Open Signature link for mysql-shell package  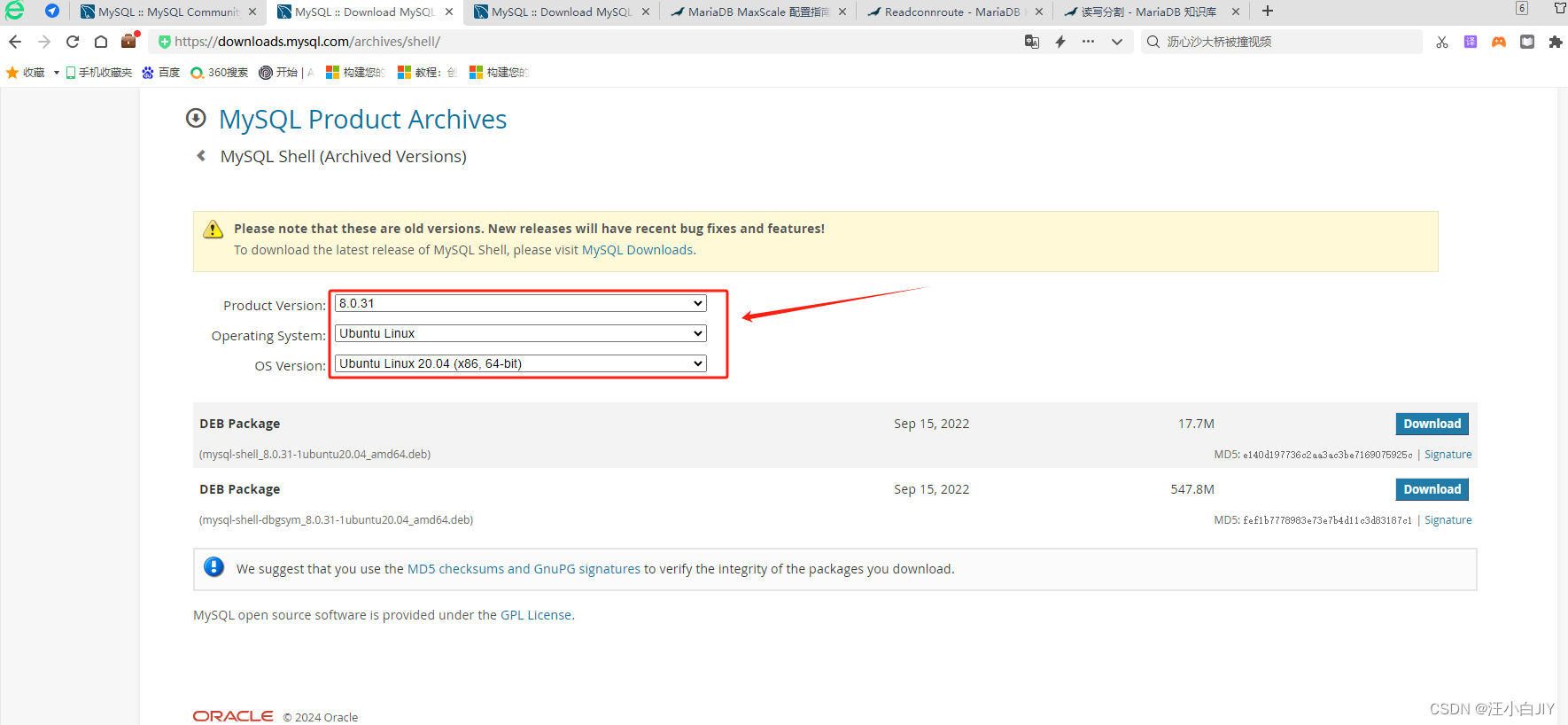click(1448, 455)
